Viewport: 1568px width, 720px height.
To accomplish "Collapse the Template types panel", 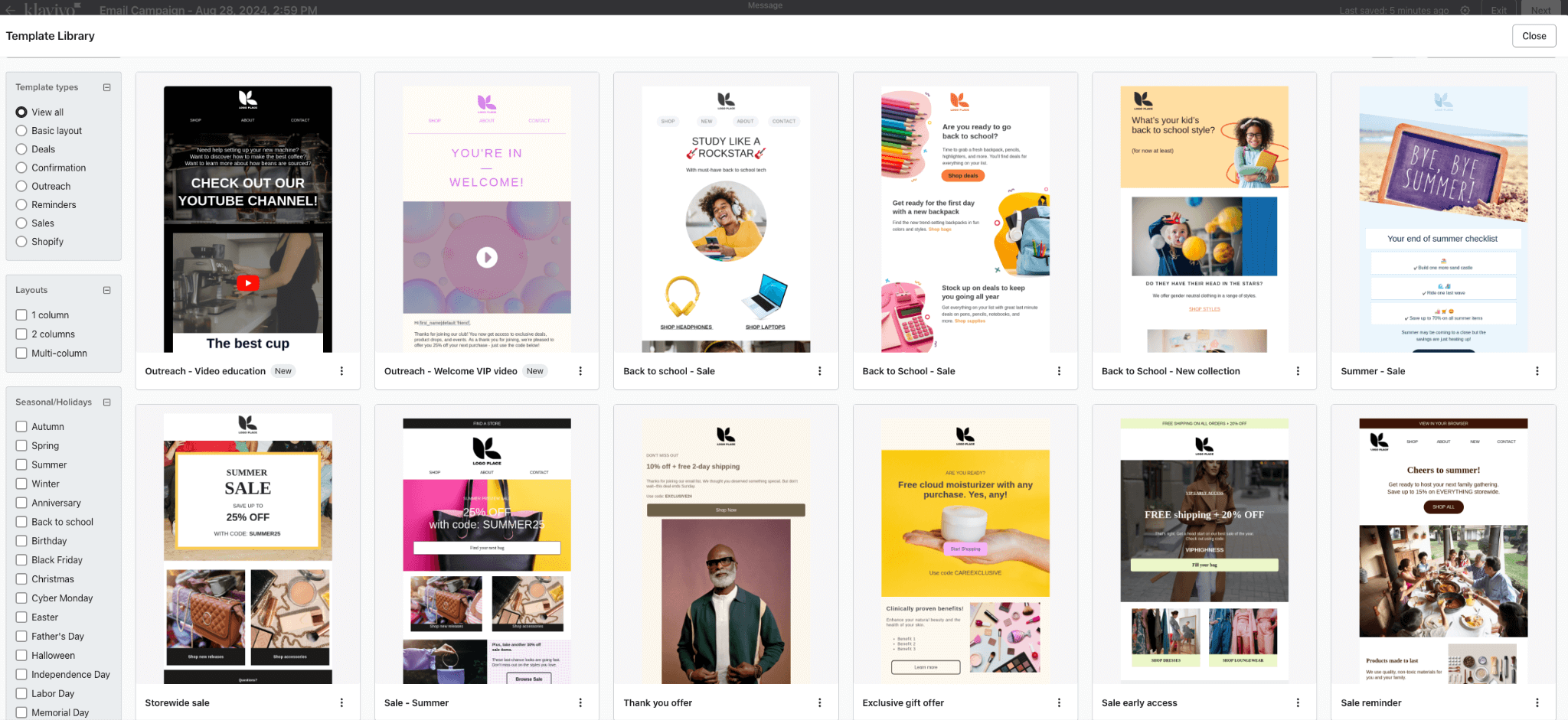I will (x=106, y=87).
